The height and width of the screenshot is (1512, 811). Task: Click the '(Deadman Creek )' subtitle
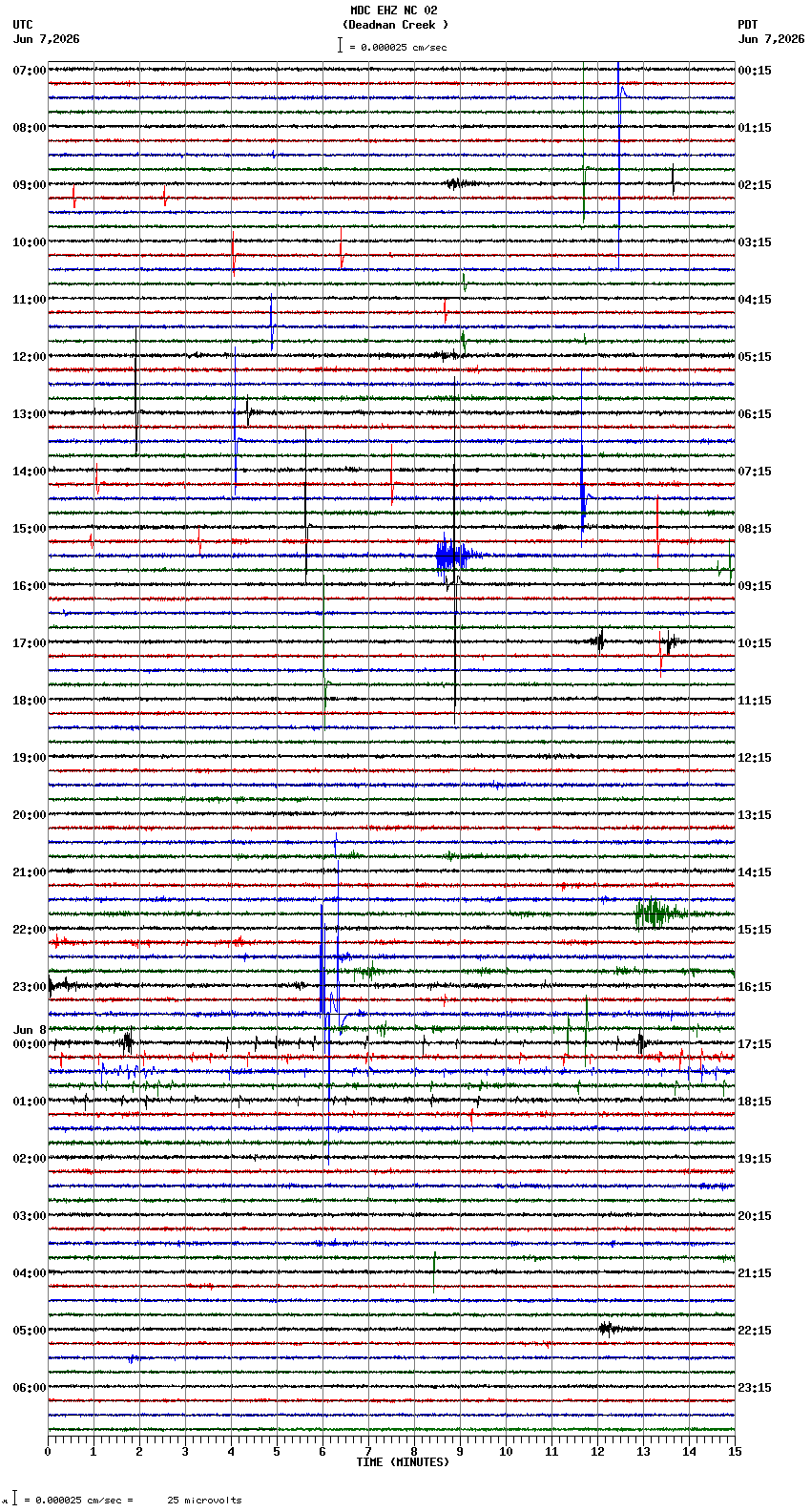click(395, 25)
